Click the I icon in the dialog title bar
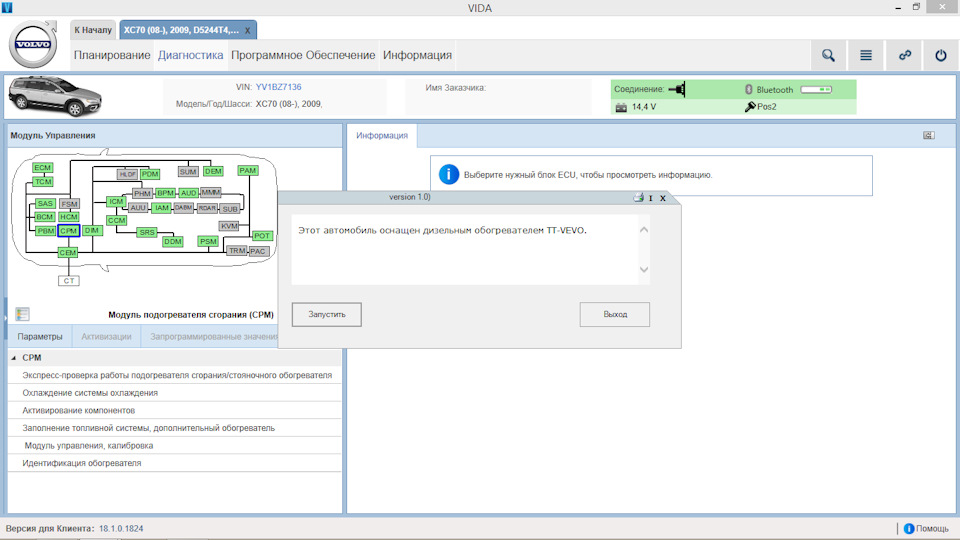The image size is (960, 540). 651,198
